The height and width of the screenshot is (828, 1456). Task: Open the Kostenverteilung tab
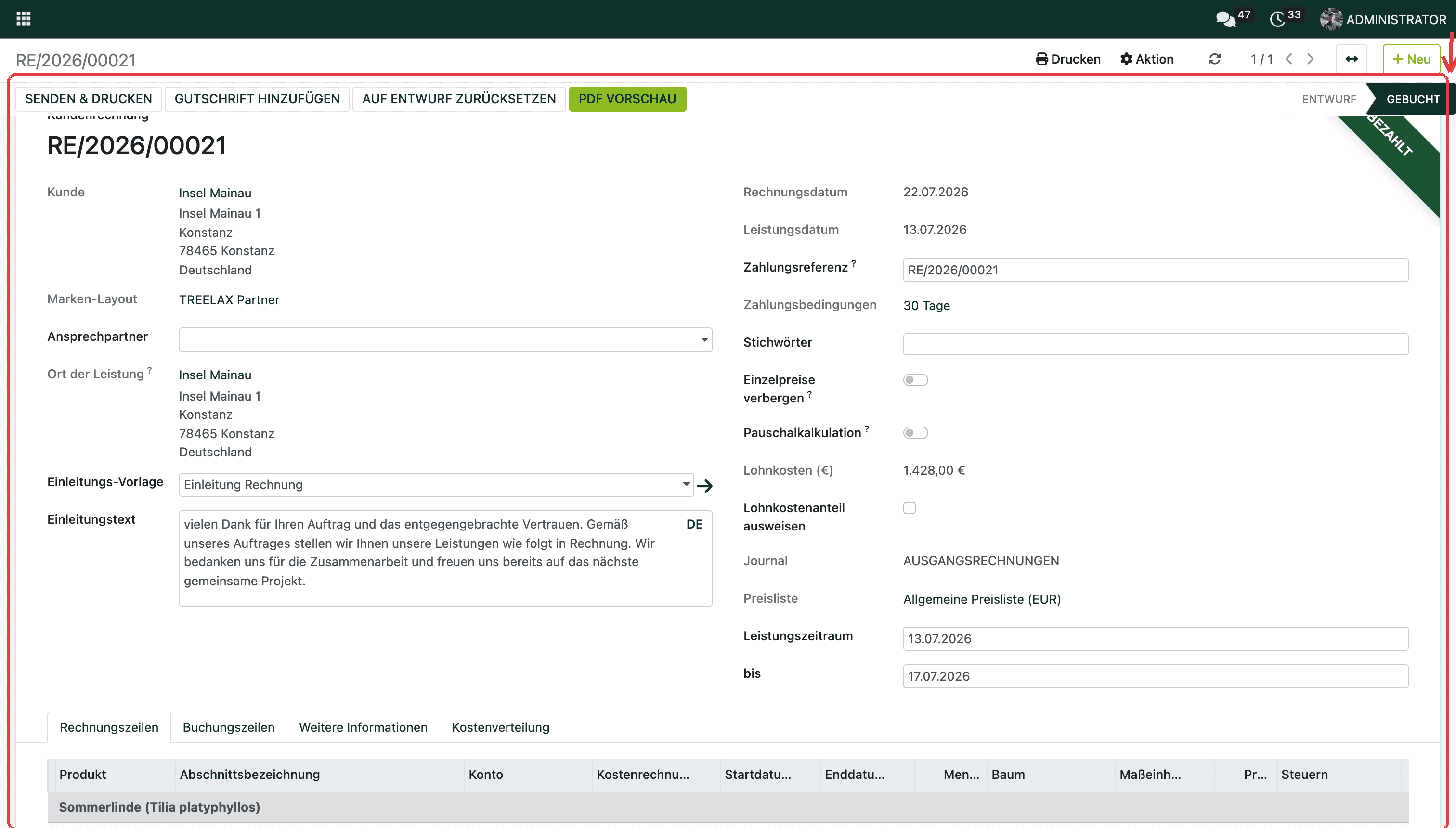(501, 727)
